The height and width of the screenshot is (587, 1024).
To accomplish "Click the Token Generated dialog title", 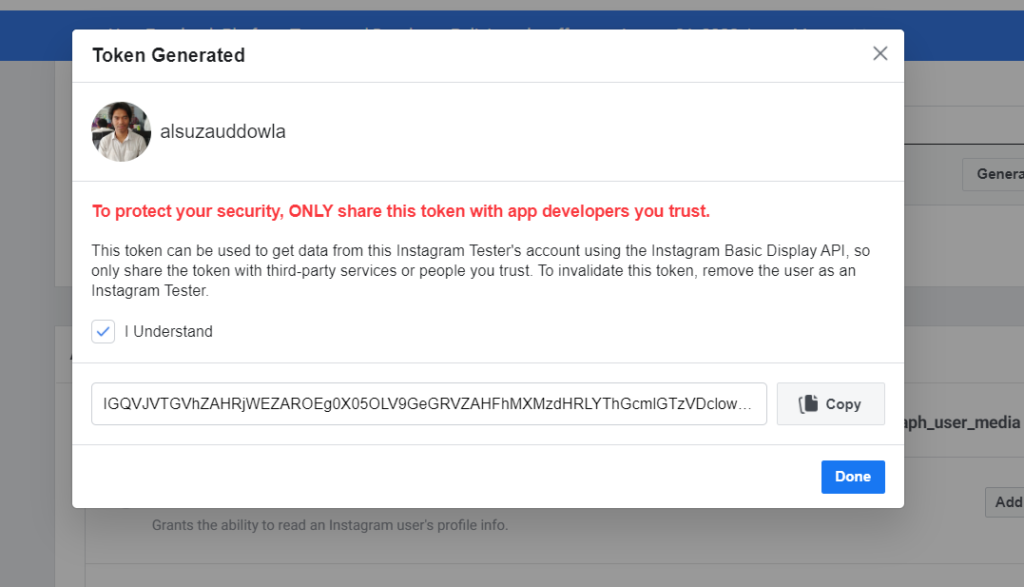I will [168, 56].
